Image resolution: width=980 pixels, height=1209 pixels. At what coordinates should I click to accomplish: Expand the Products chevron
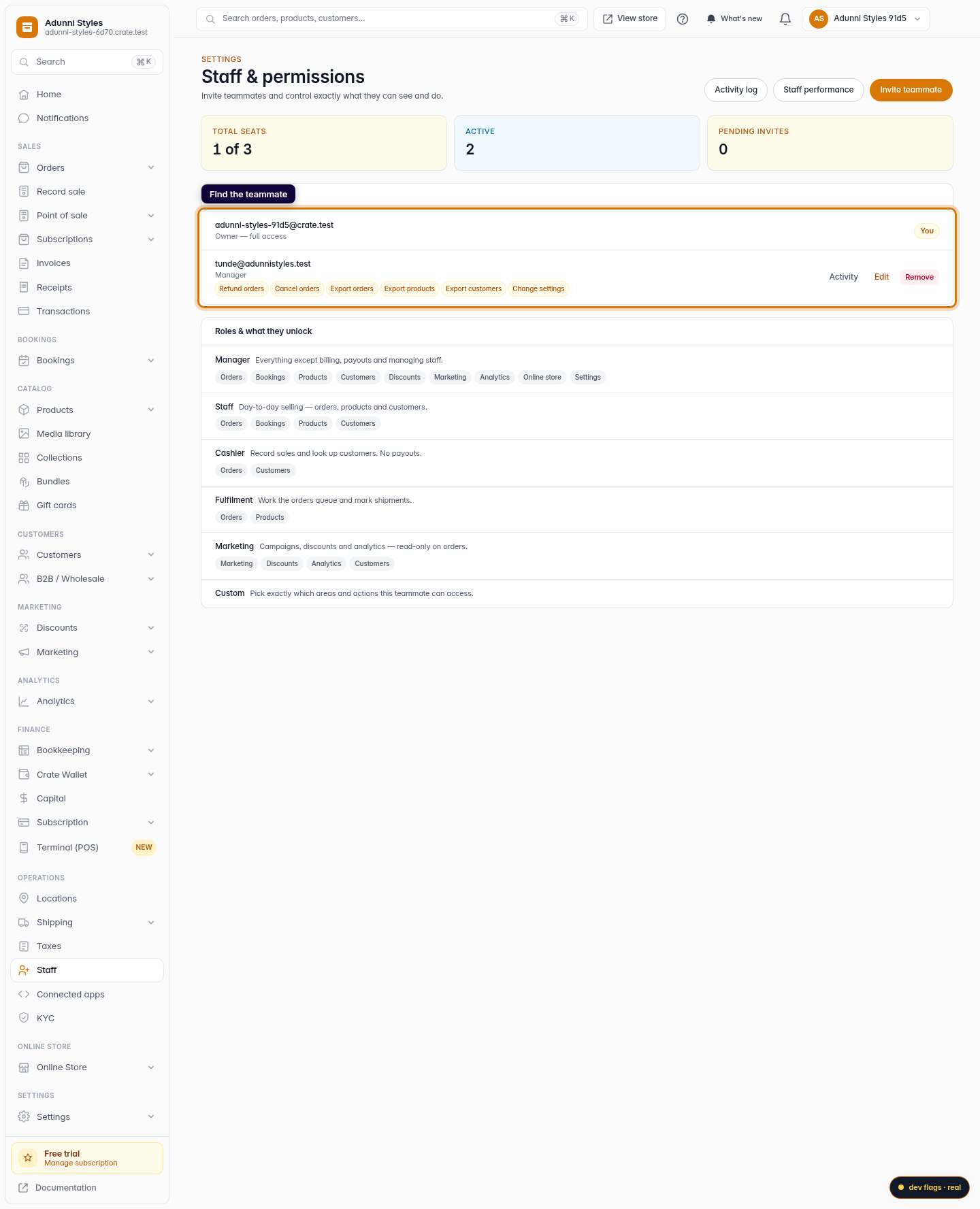click(x=151, y=410)
